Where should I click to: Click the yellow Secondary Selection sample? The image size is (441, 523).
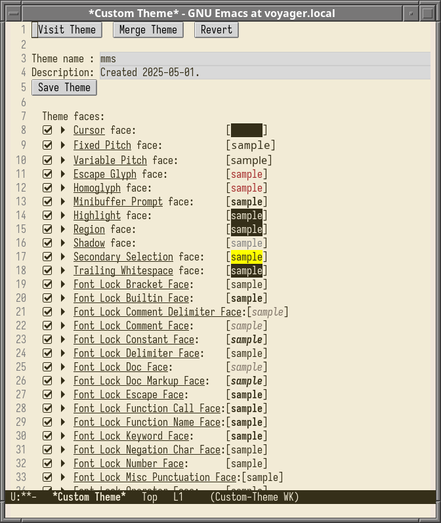(247, 257)
